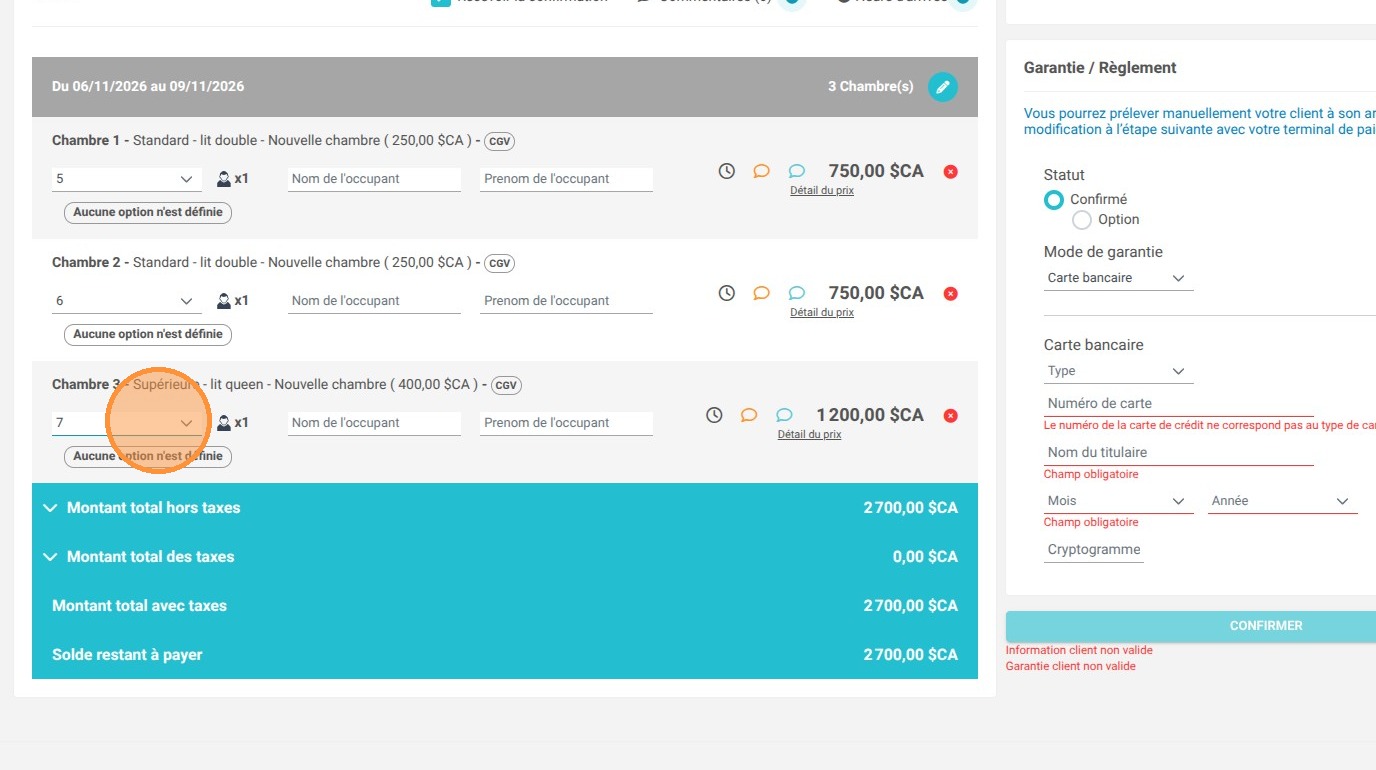Open the room number dropdown showing 7
Screen dimensions: 1376x770
tap(125, 423)
